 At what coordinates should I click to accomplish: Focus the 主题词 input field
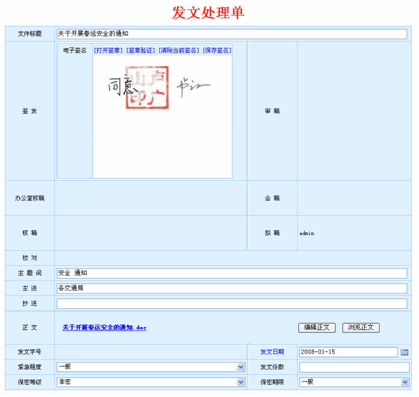pyautogui.click(x=232, y=273)
